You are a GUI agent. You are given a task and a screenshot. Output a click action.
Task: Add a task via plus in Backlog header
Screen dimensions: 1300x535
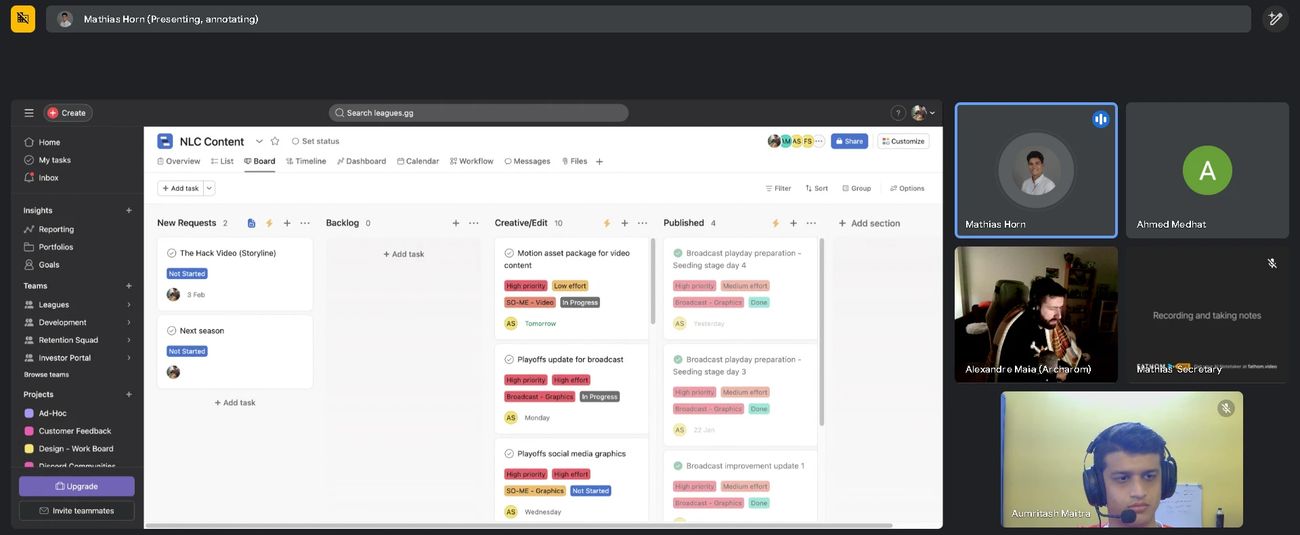(x=456, y=223)
